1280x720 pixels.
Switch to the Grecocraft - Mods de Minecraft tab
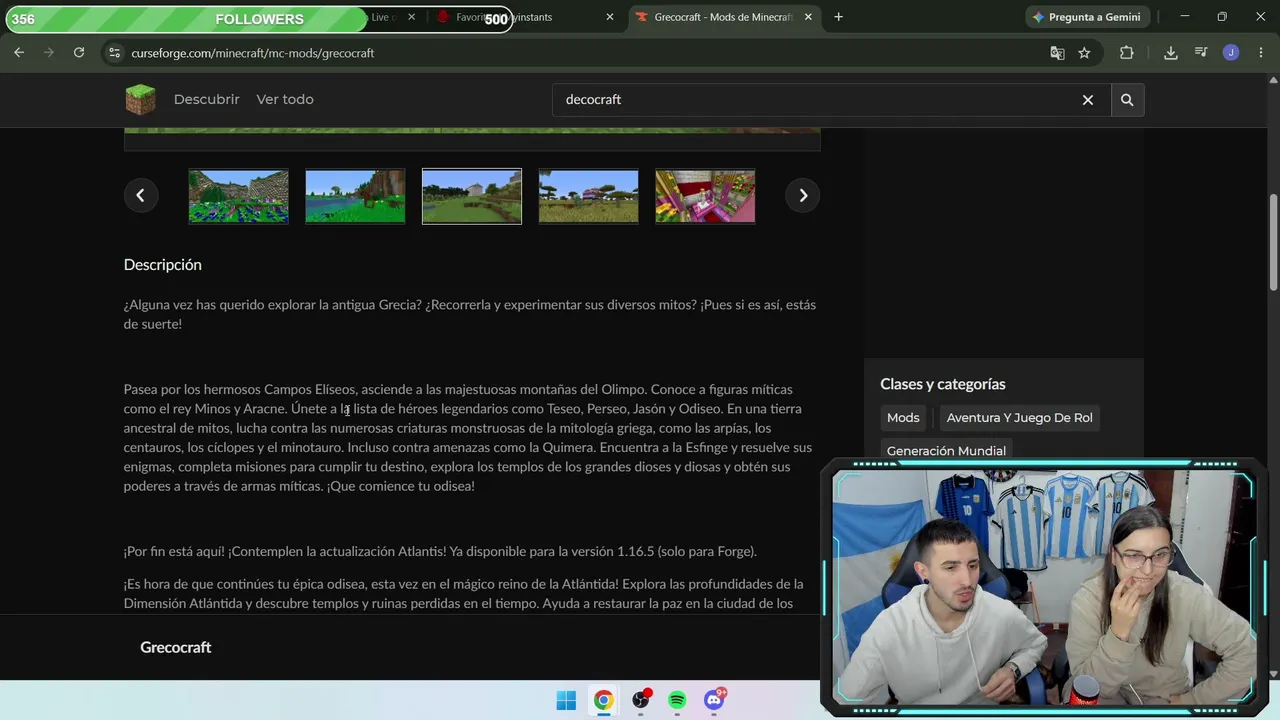(723, 17)
